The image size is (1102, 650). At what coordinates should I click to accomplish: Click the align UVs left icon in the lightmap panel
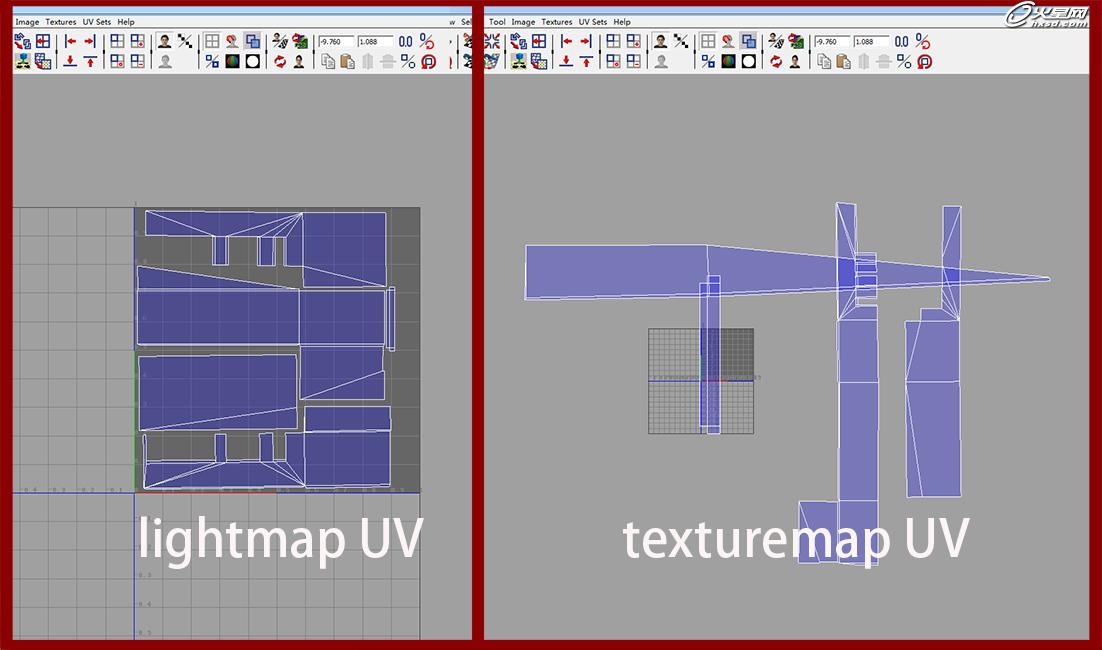coord(70,41)
